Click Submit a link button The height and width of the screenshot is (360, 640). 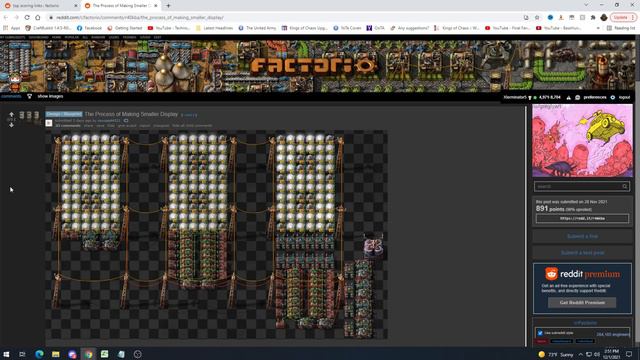click(582, 236)
